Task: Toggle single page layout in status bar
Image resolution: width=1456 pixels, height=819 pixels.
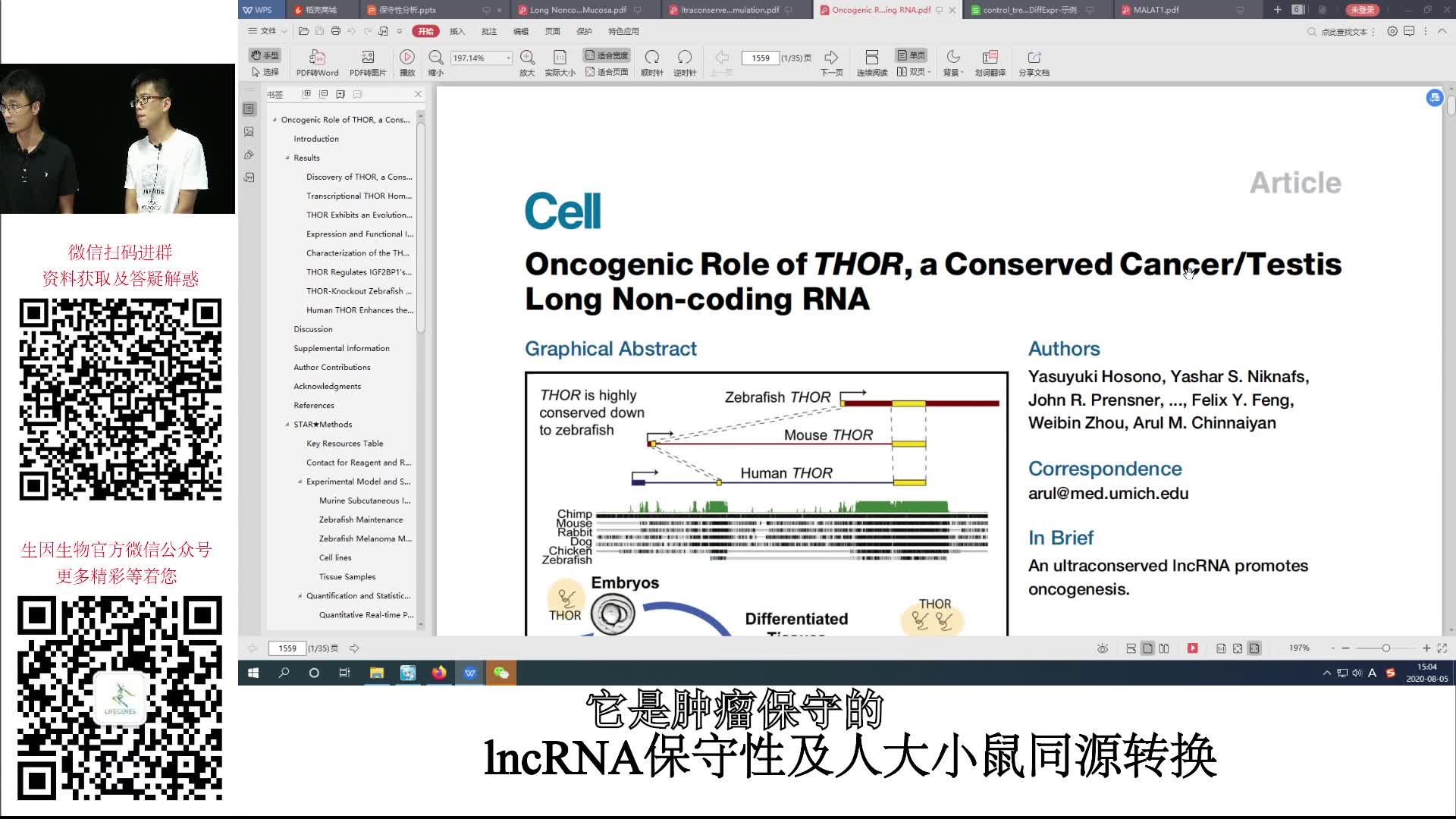Action: tap(1147, 648)
